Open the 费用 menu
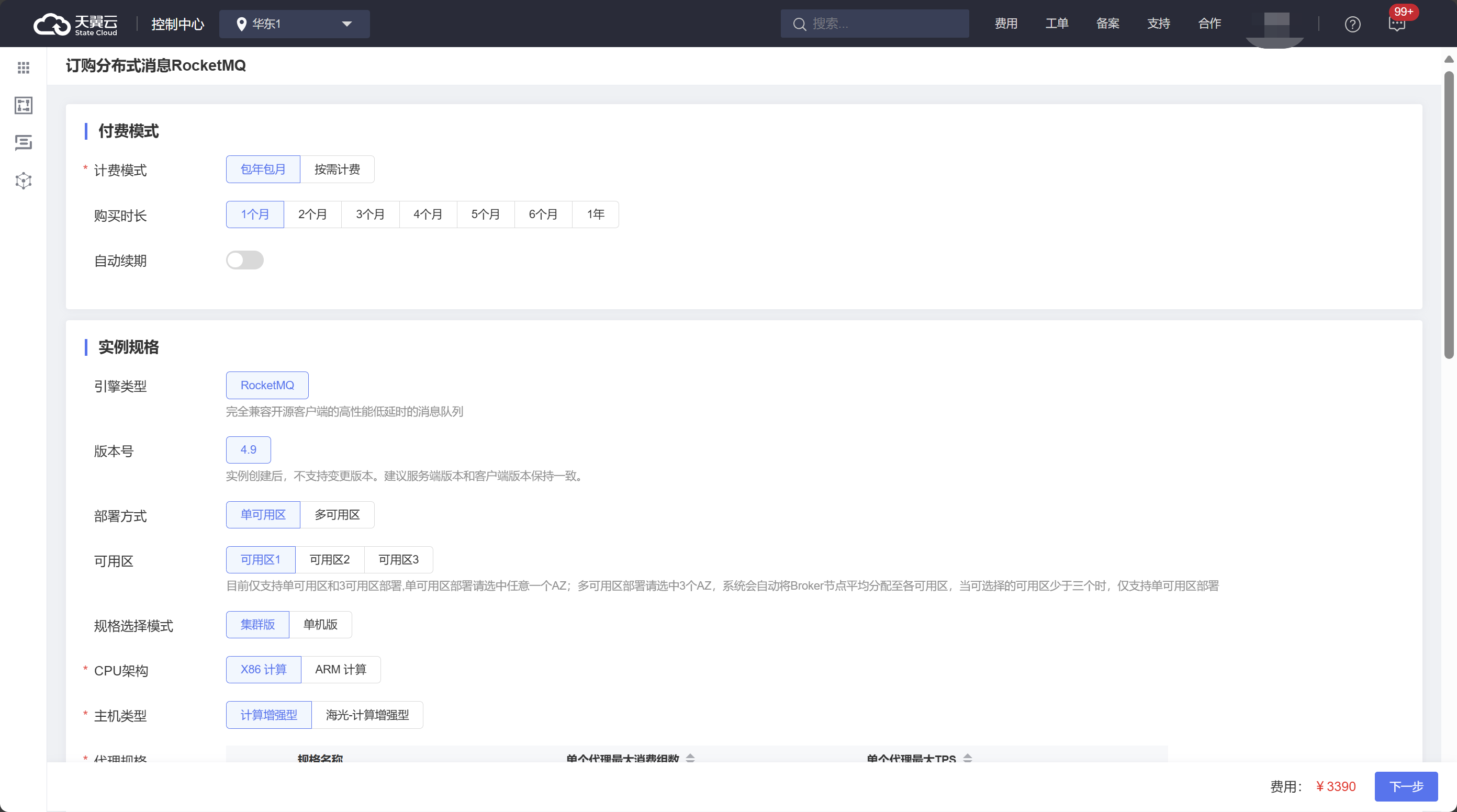The width and height of the screenshot is (1457, 812). point(1006,24)
